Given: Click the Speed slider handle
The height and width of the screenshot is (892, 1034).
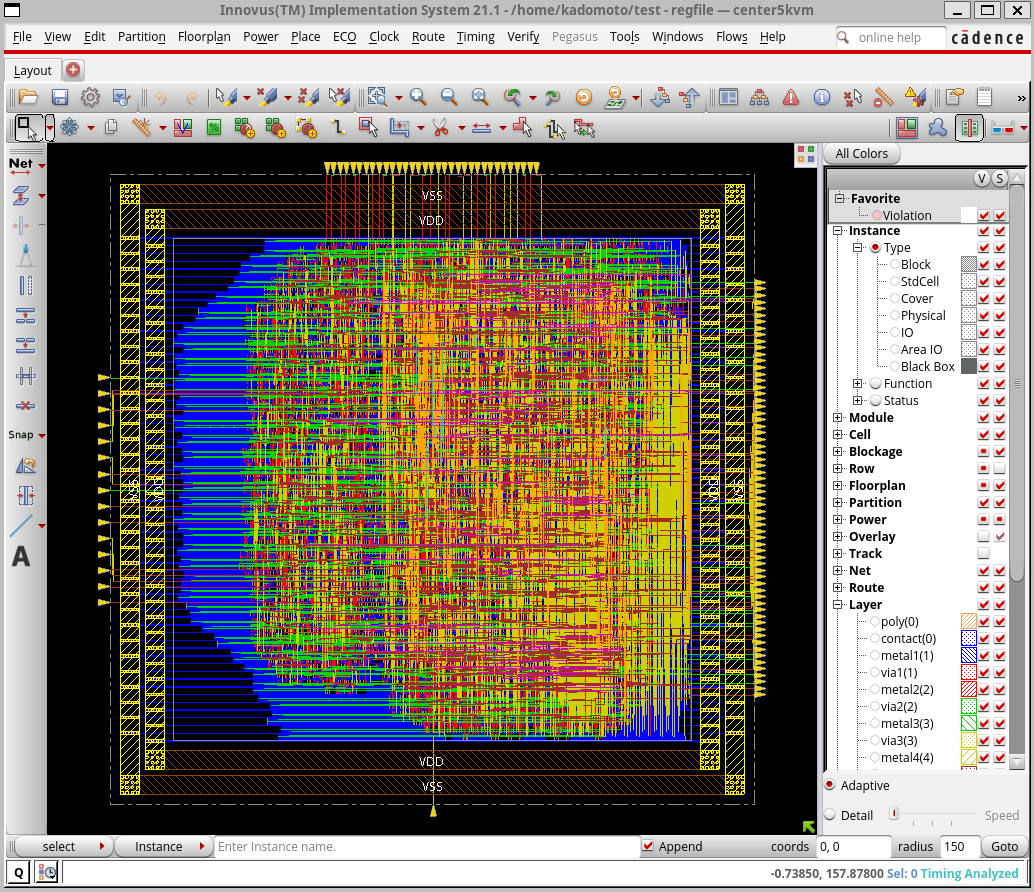Looking at the screenshot, I should click(x=894, y=814).
